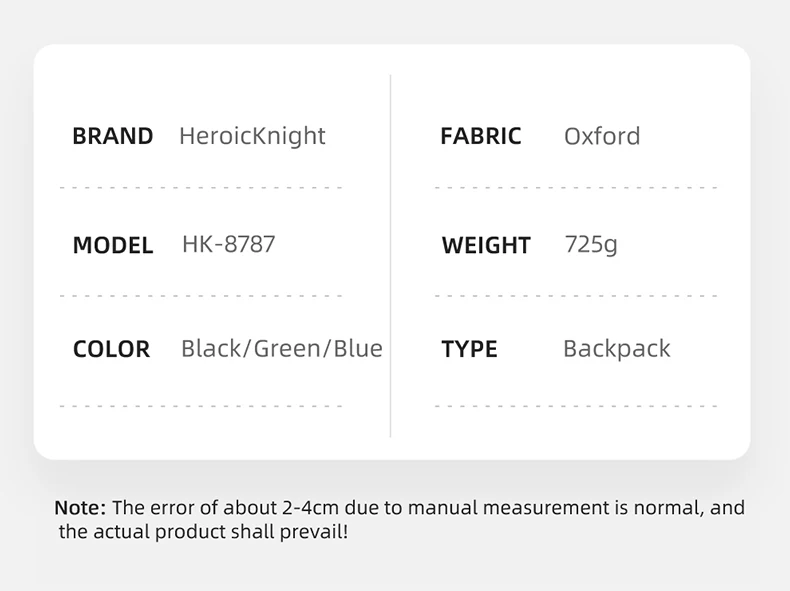Select the HK-8787 model number
Viewport: 790px width, 591px height.
(x=229, y=244)
